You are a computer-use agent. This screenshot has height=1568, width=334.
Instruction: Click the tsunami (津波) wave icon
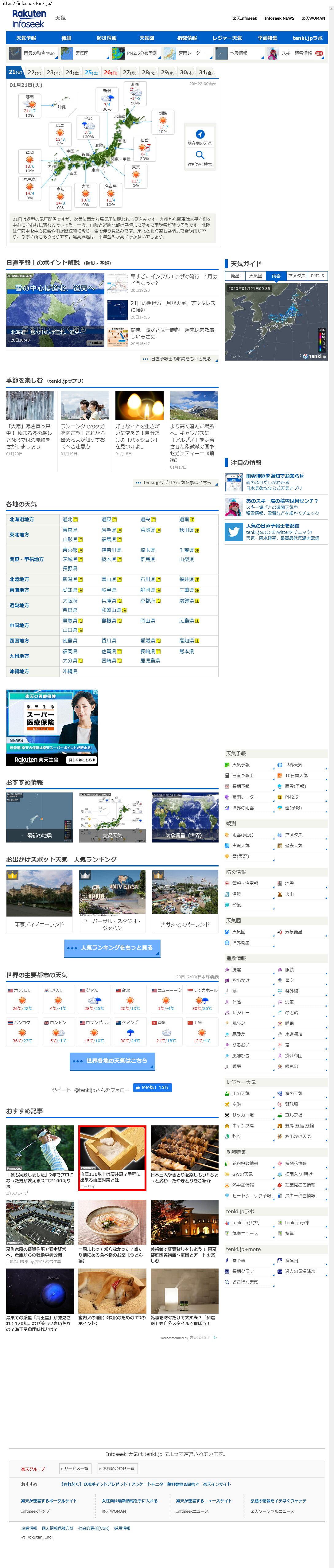[227, 894]
